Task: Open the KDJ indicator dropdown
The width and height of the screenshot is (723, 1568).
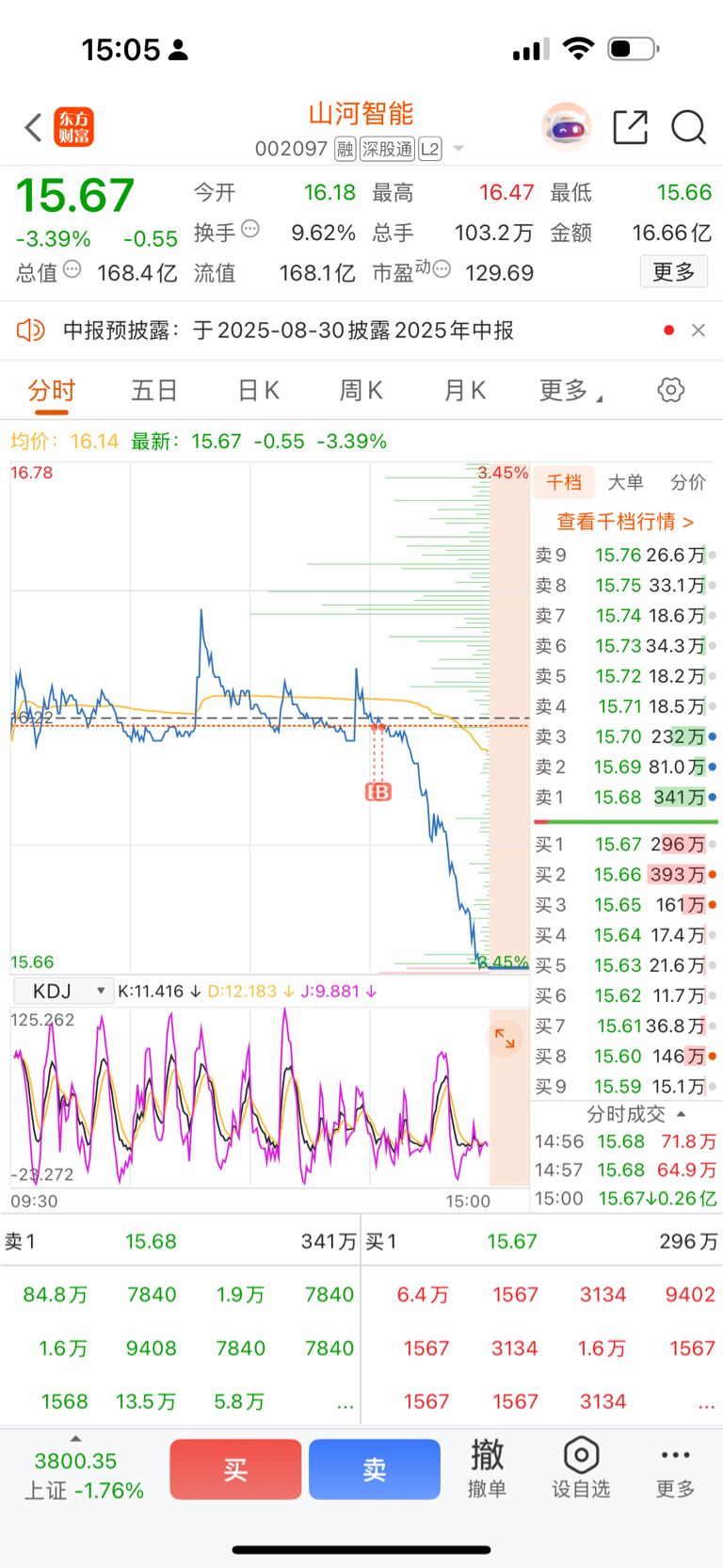Action: tap(62, 991)
